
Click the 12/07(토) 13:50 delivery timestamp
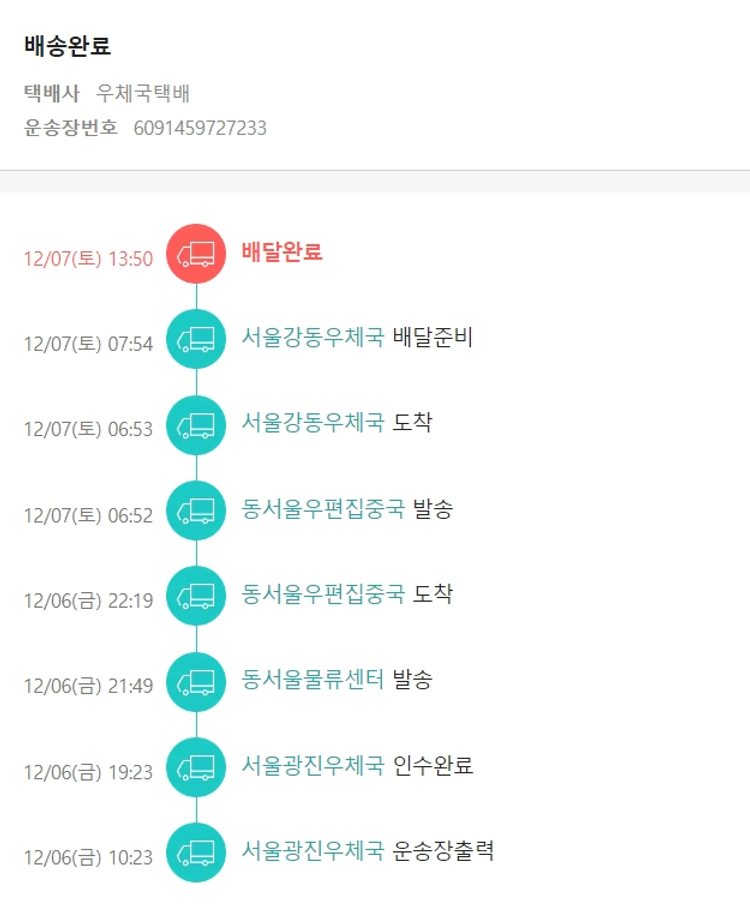pyautogui.click(x=88, y=259)
